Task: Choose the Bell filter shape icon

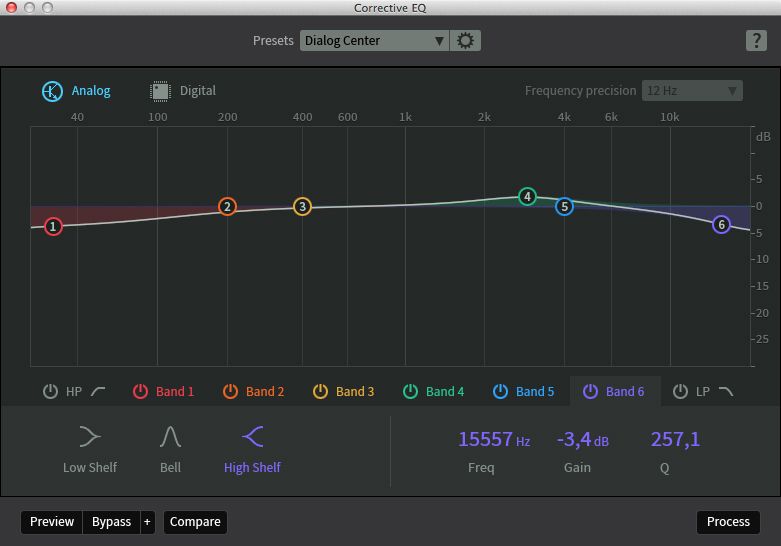Action: coord(170,436)
